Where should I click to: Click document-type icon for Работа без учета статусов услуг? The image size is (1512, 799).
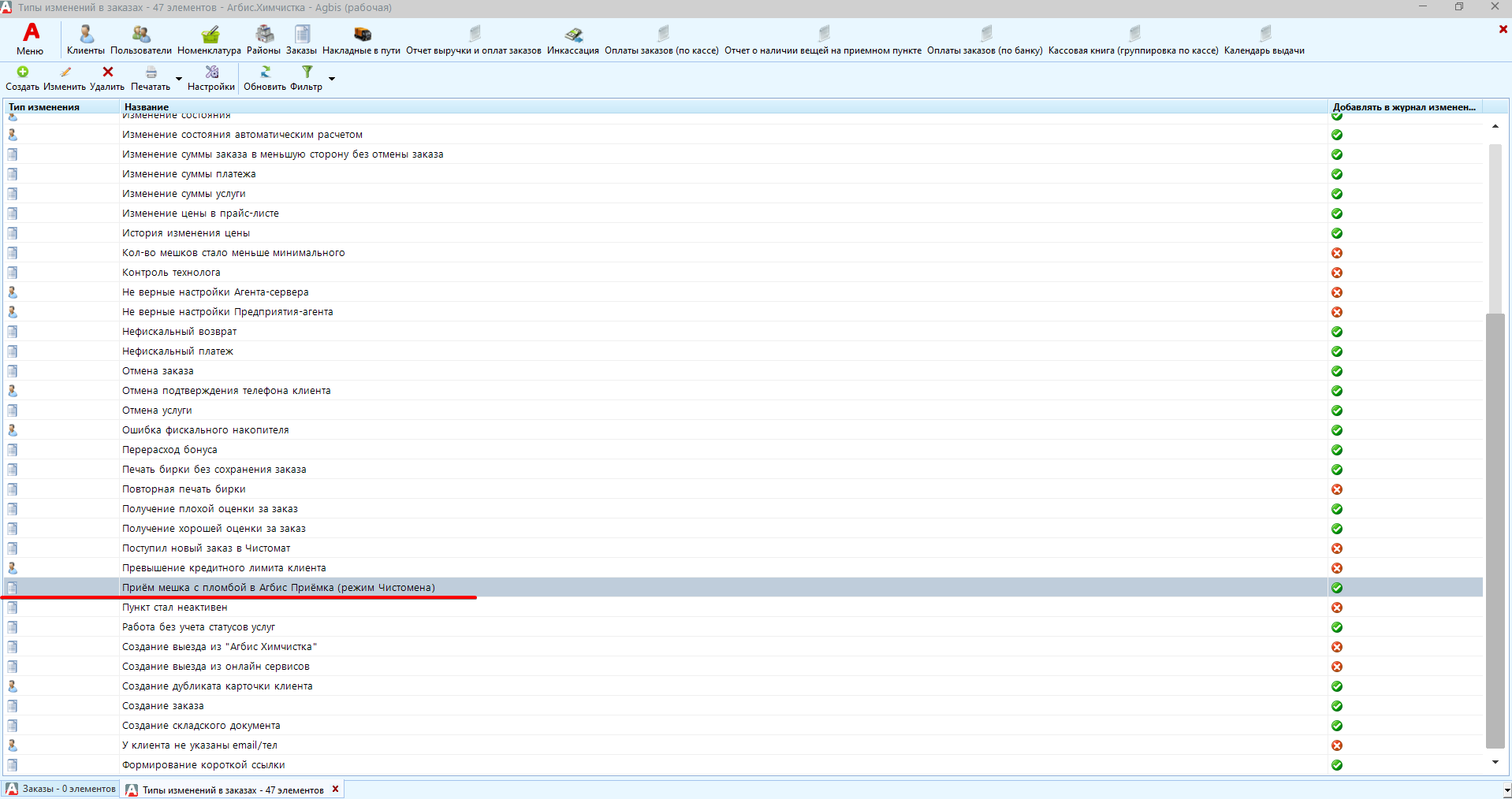click(x=13, y=627)
